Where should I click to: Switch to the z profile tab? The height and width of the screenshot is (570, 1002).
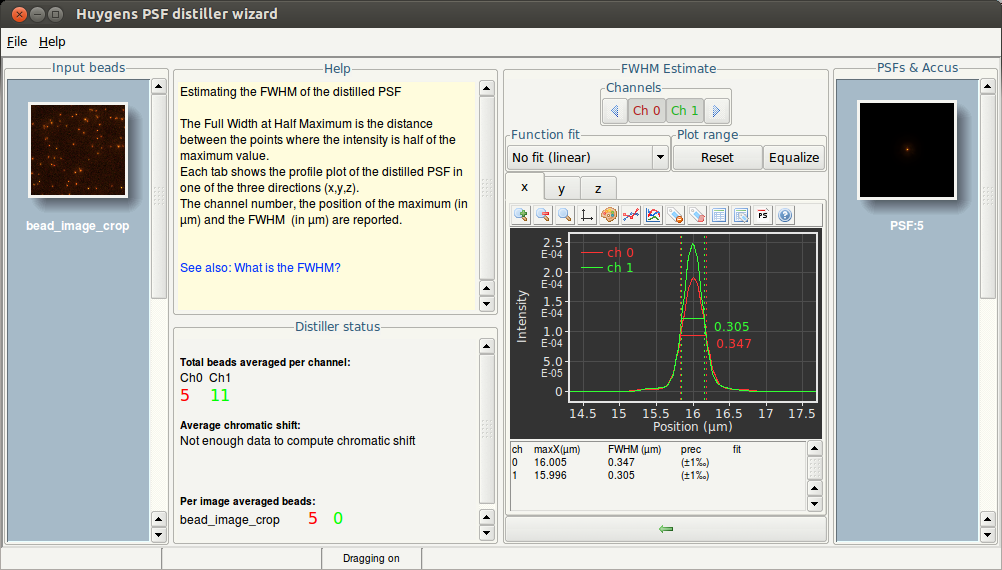pyautogui.click(x=598, y=188)
